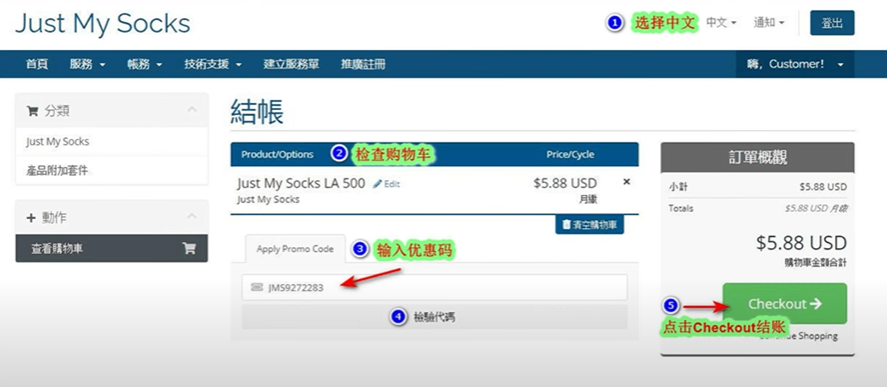Click the 檢驗代碼 validate code button
This screenshot has width=887, height=387.
434,317
